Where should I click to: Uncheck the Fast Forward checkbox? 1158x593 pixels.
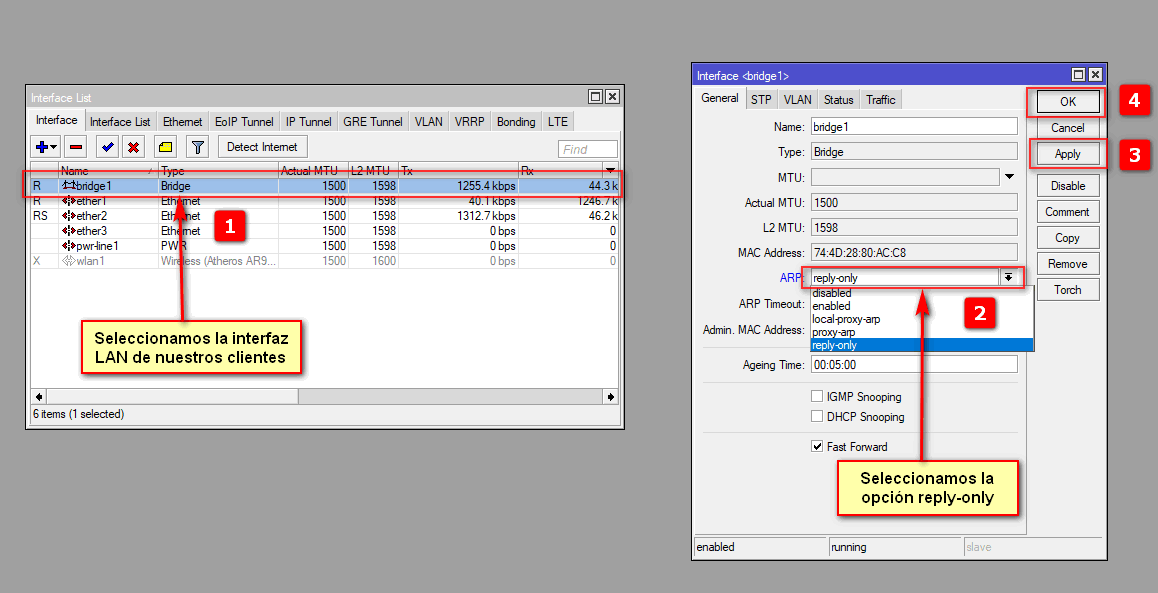point(817,447)
